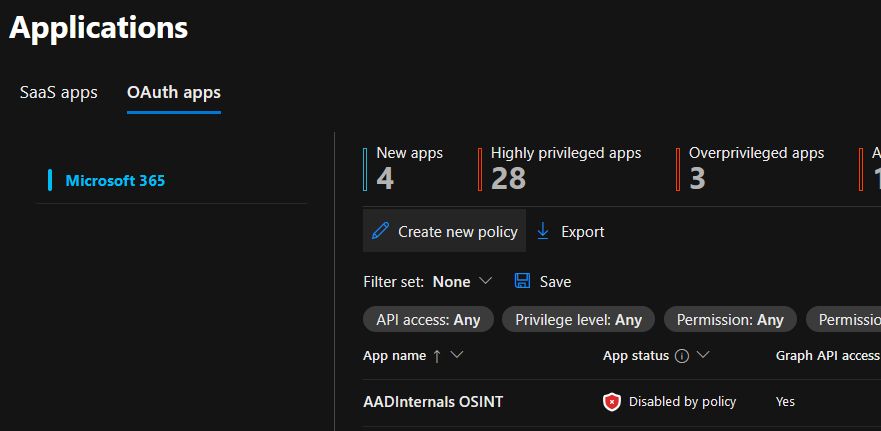Screen dimensions: 881x431
Task: Click the App status column header text
Action: 636,356
